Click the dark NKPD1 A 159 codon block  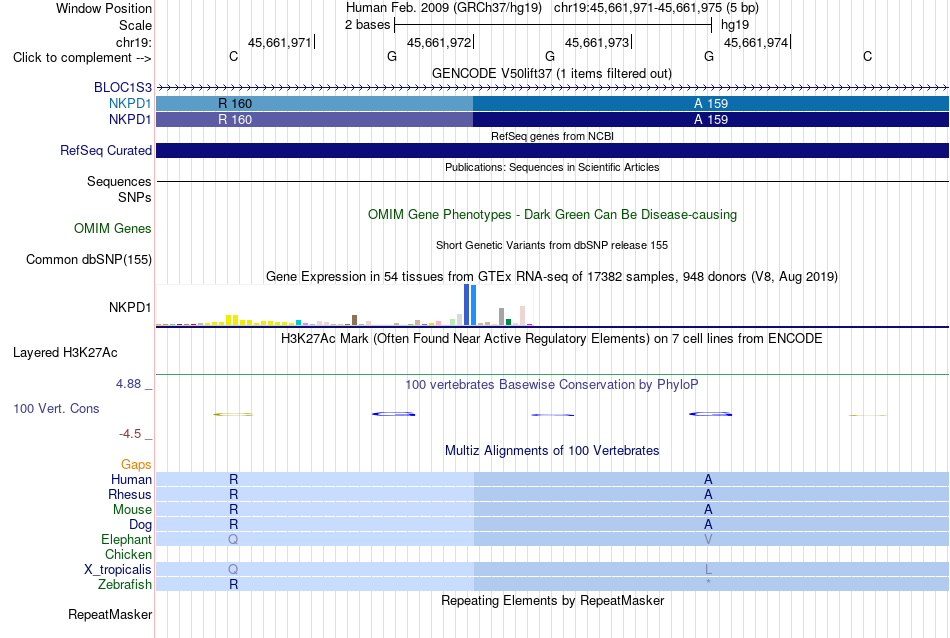pos(711,119)
